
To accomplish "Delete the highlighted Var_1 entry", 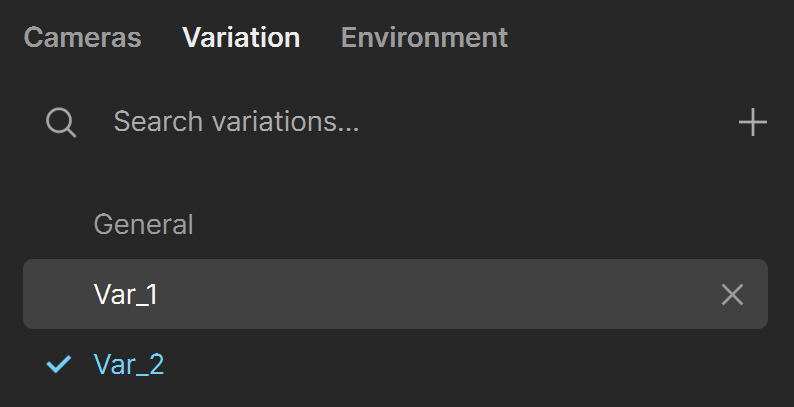I will click(x=732, y=295).
